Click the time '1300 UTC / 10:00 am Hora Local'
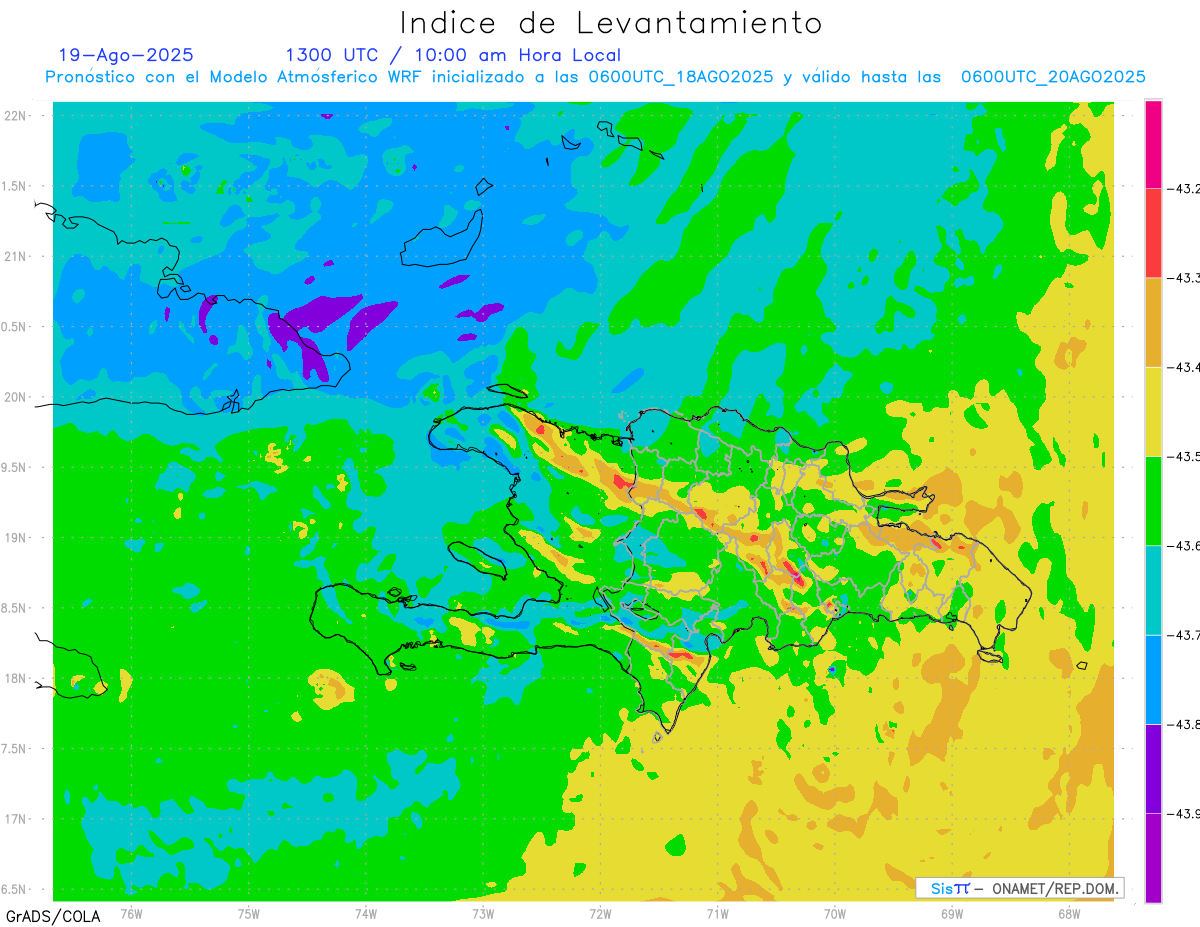This screenshot has width=1200, height=927. click(x=453, y=55)
